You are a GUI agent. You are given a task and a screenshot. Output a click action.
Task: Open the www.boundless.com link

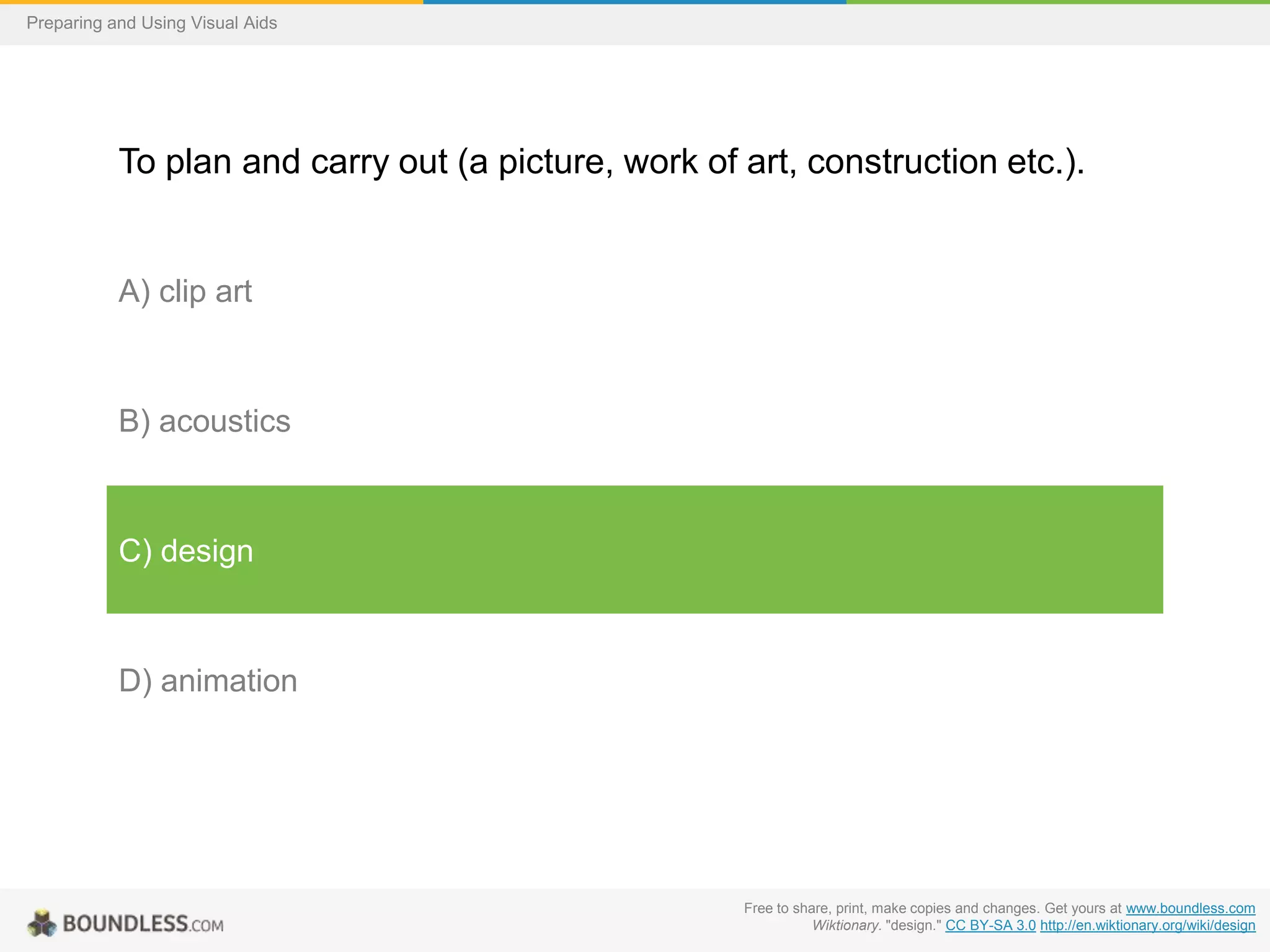[x=1191, y=908]
